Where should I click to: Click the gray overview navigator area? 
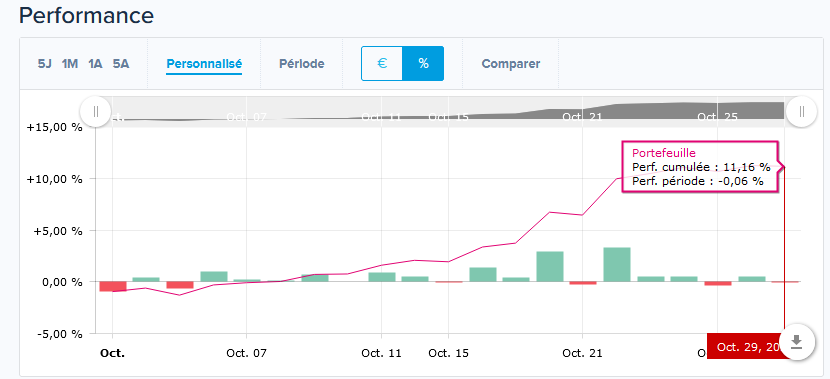click(448, 112)
